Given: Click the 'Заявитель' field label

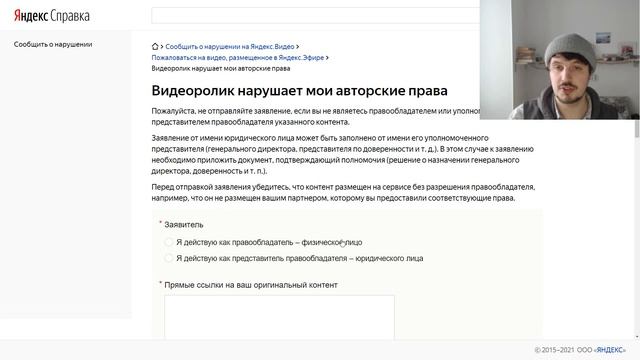Looking at the screenshot, I should (184, 224).
